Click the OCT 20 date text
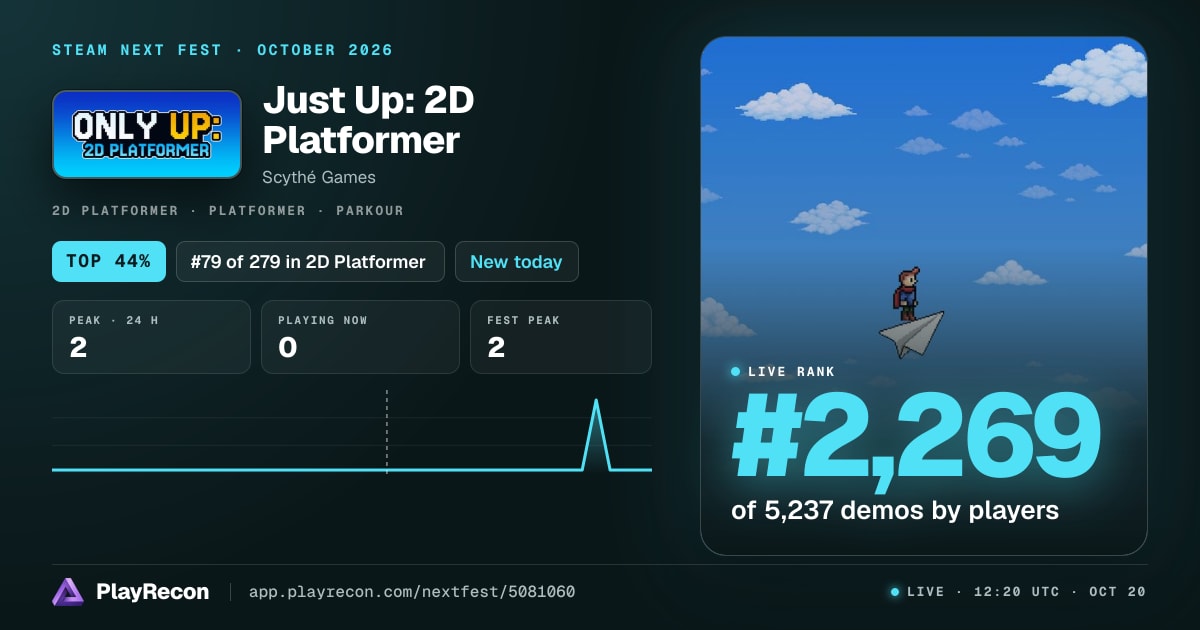Screen dimensions: 1200x630 tap(1119, 592)
